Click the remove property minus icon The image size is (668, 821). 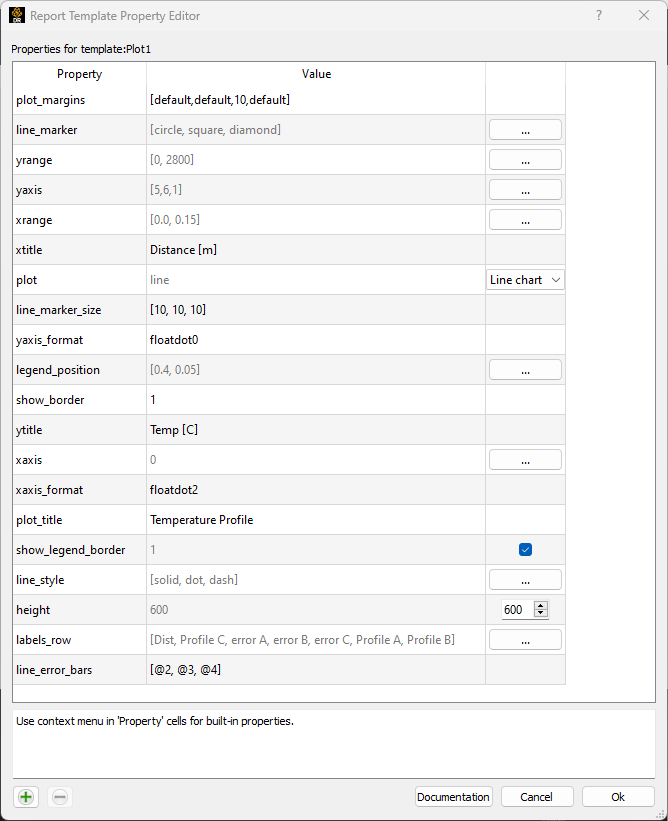(60, 797)
